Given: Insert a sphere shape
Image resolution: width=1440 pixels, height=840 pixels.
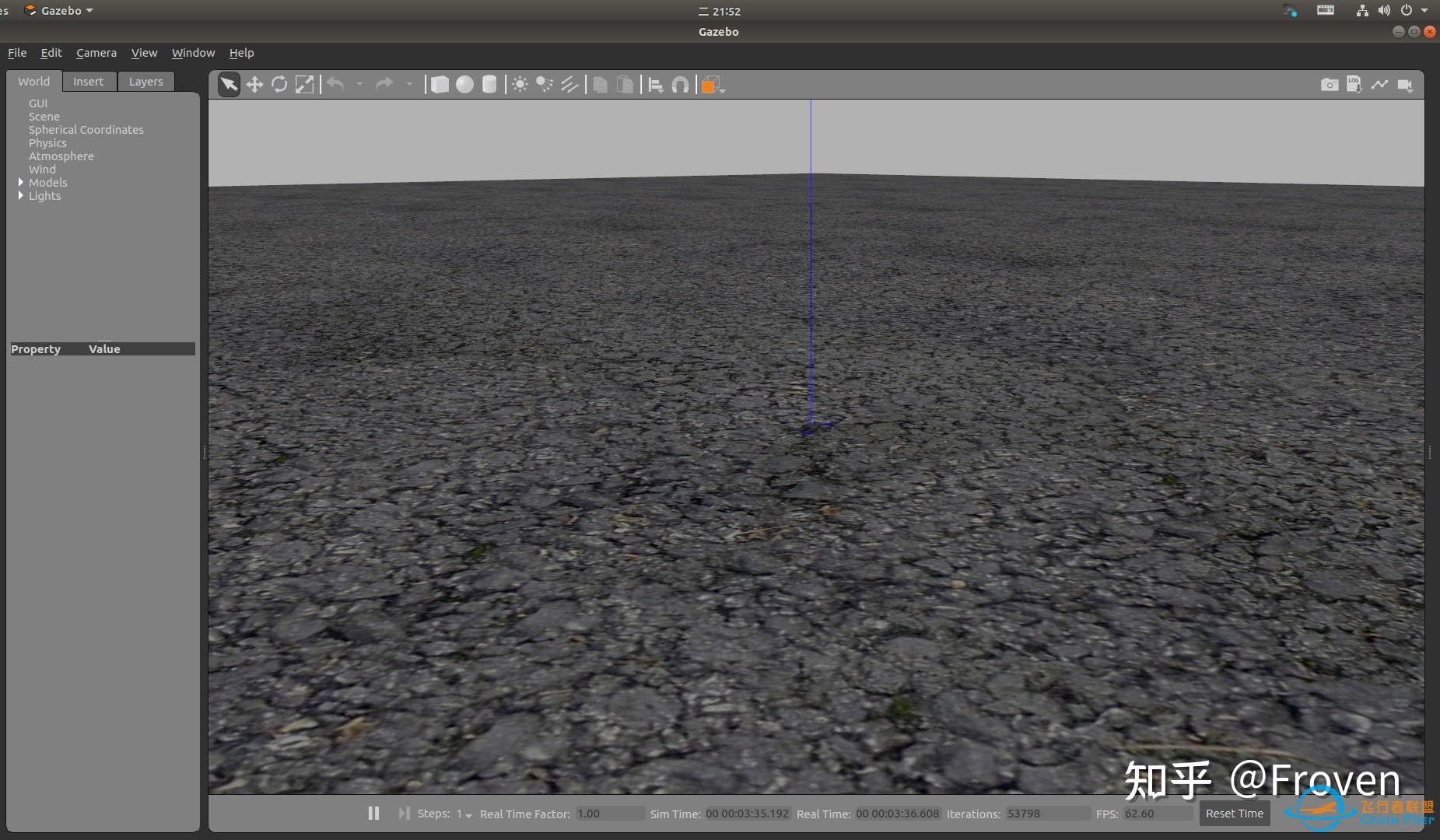Looking at the screenshot, I should tap(464, 85).
